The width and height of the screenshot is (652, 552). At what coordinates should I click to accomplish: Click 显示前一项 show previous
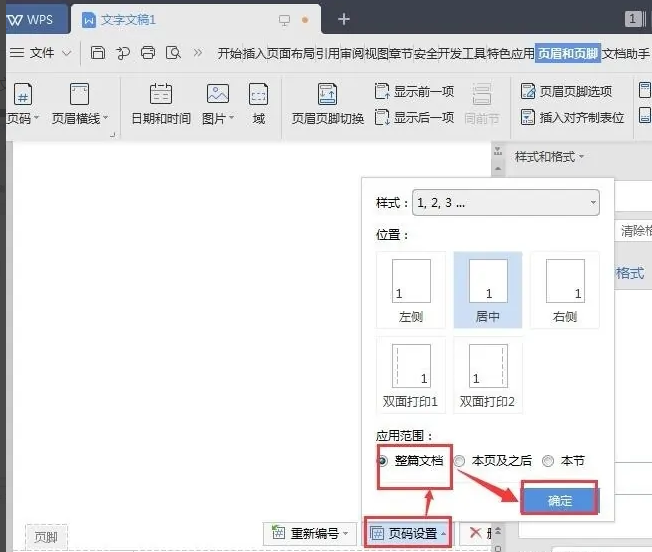coord(414,91)
